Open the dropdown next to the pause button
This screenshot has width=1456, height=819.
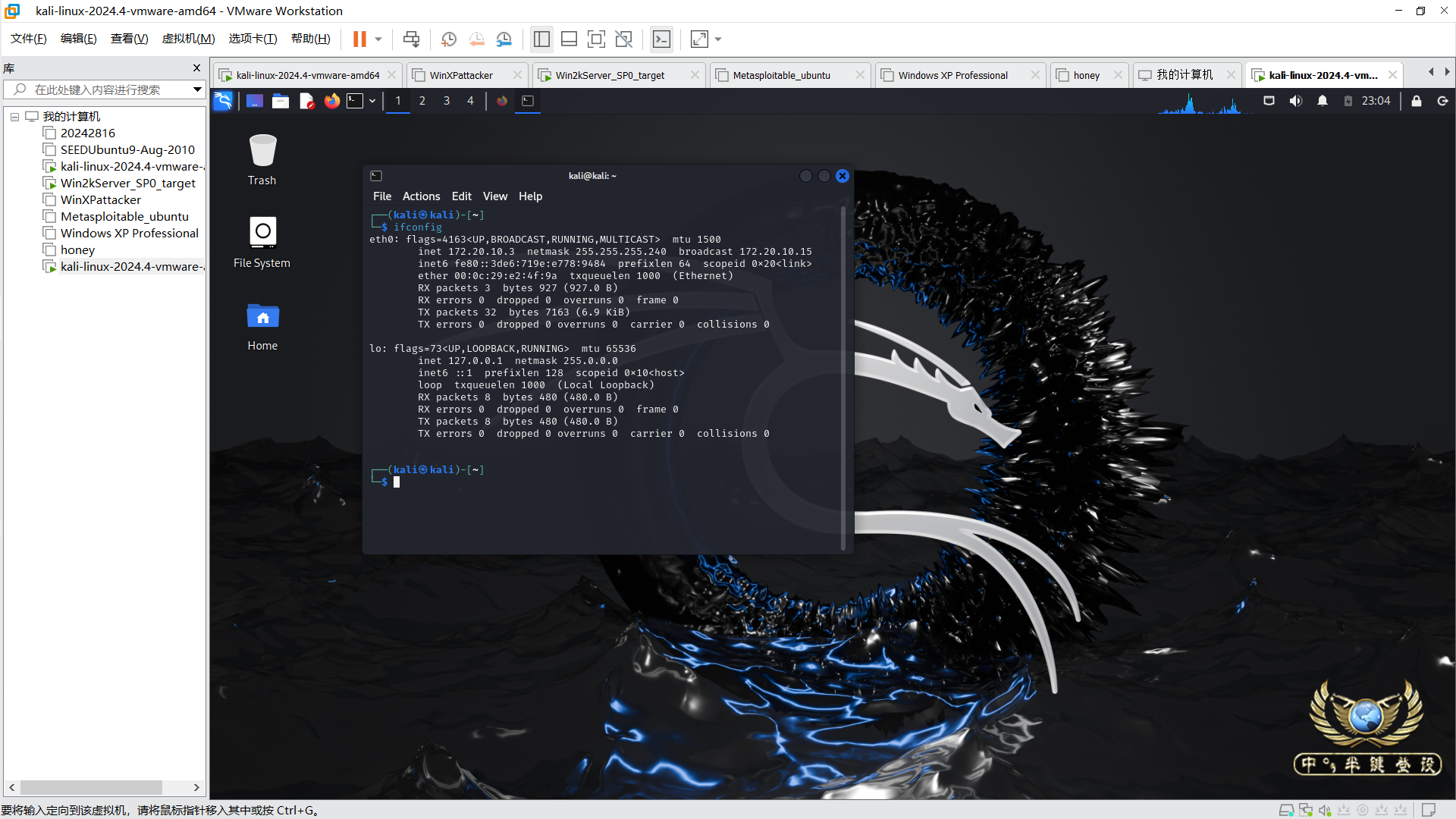tap(378, 39)
